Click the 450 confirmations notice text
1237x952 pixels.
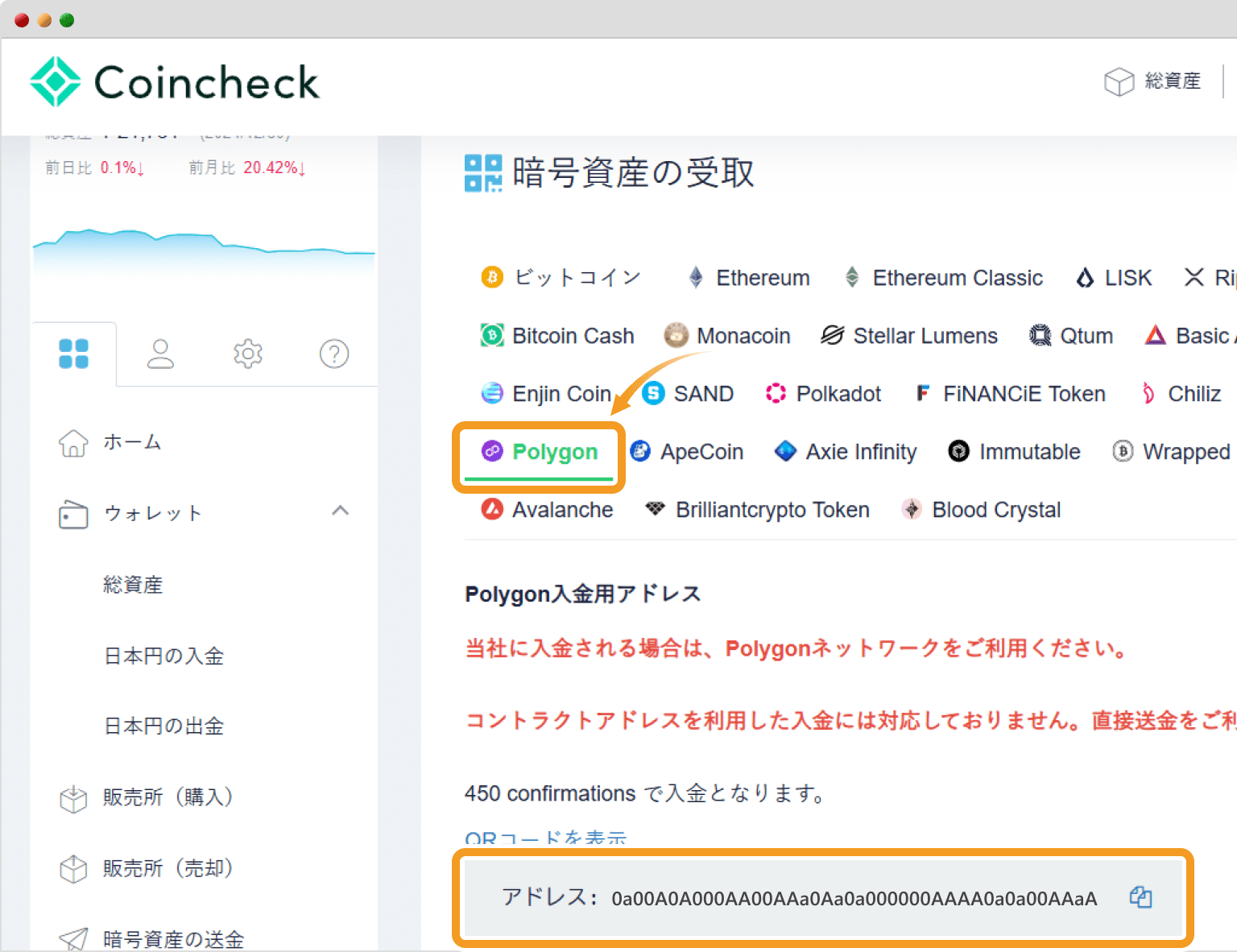click(x=645, y=794)
